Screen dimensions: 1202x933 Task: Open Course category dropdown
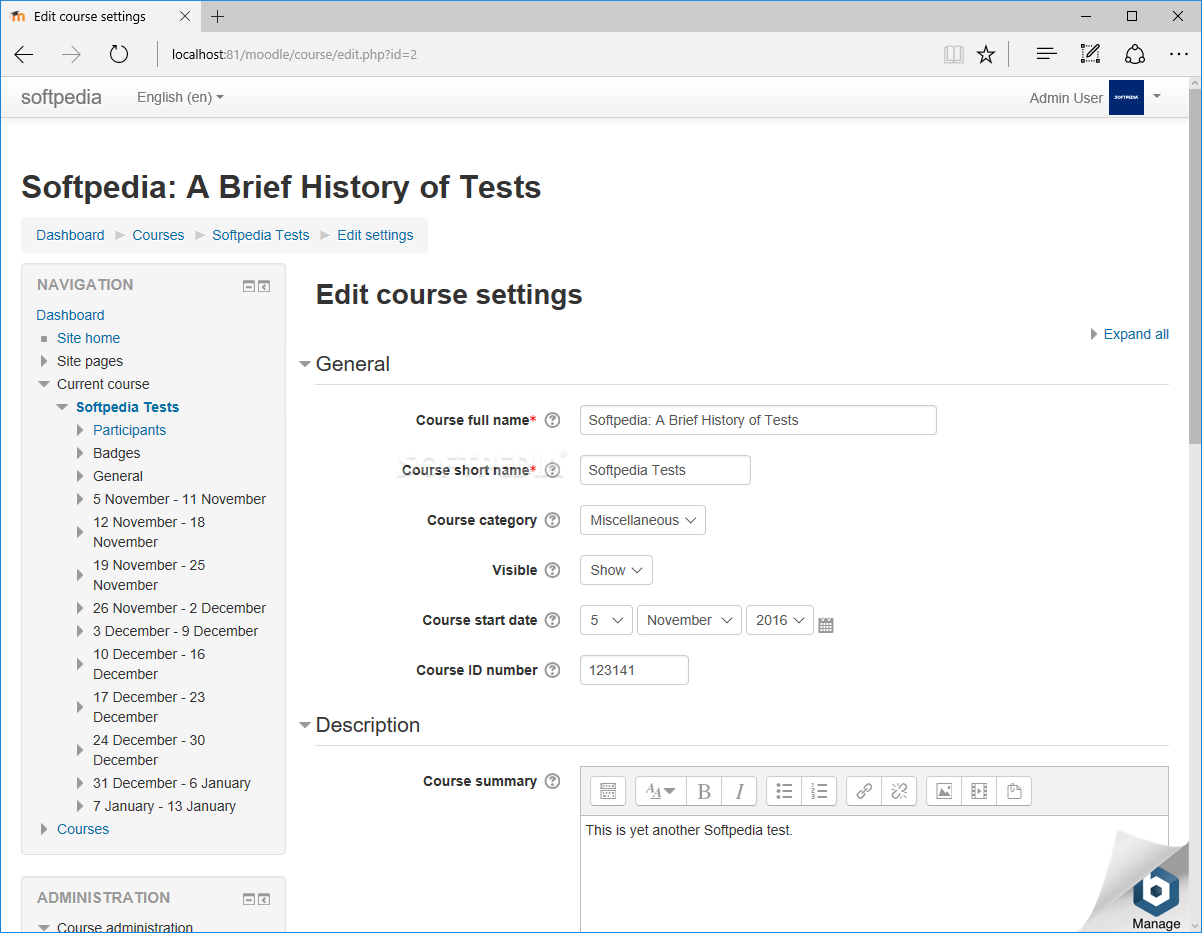(643, 520)
